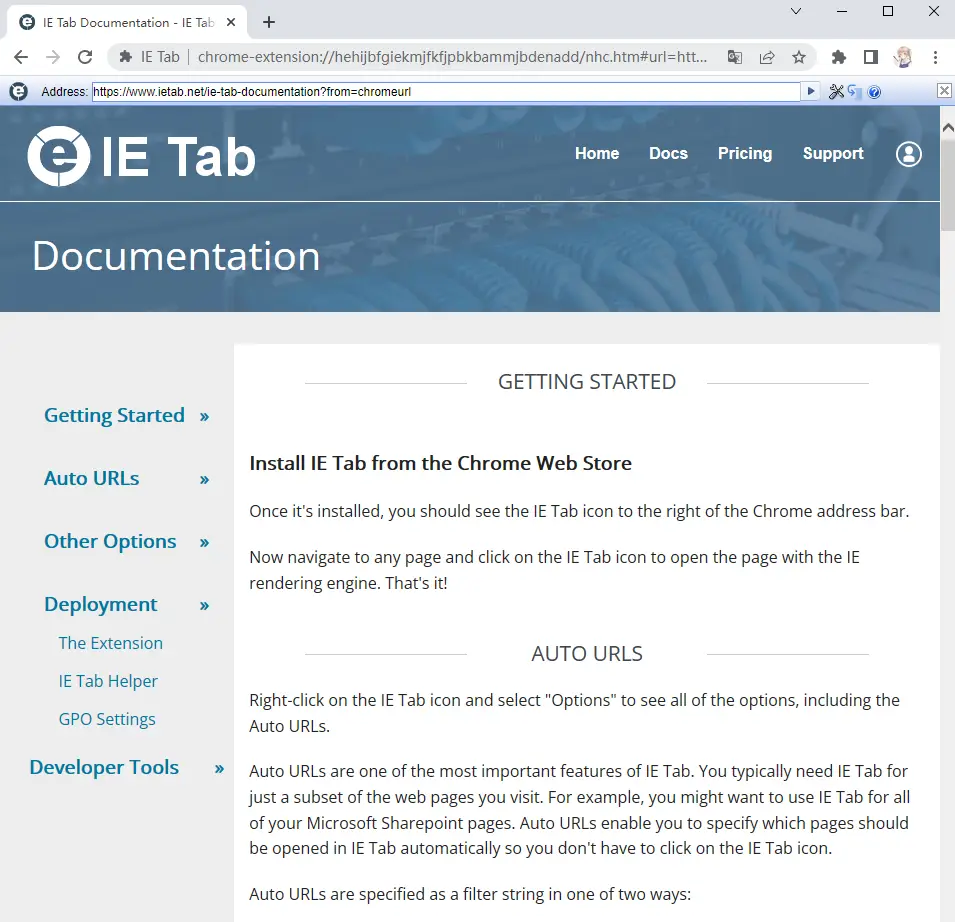Open the GPO Settings link
The width and height of the screenshot is (955, 922).
pos(107,719)
